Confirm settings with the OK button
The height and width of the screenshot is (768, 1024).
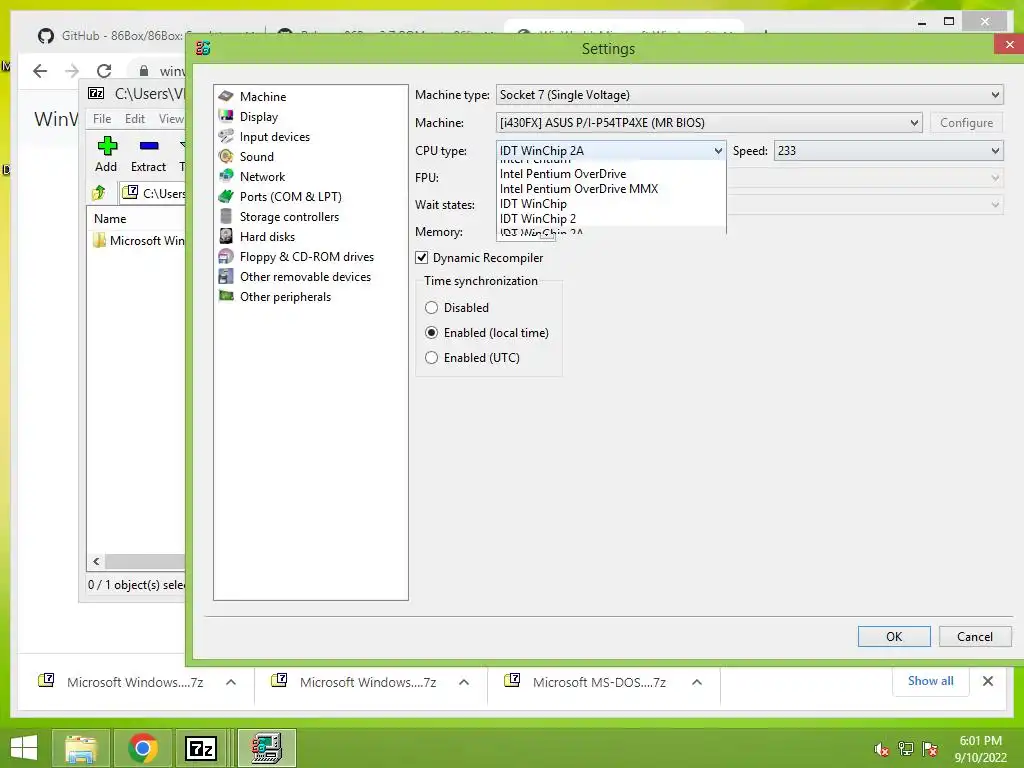click(894, 637)
